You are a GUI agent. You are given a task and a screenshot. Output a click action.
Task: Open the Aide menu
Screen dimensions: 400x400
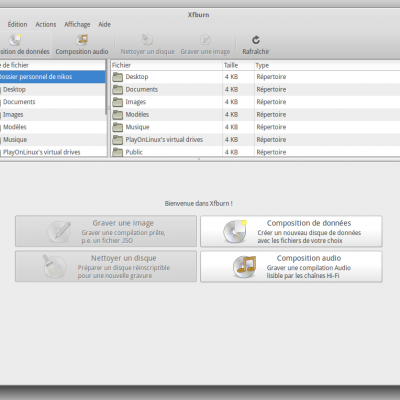click(x=104, y=24)
